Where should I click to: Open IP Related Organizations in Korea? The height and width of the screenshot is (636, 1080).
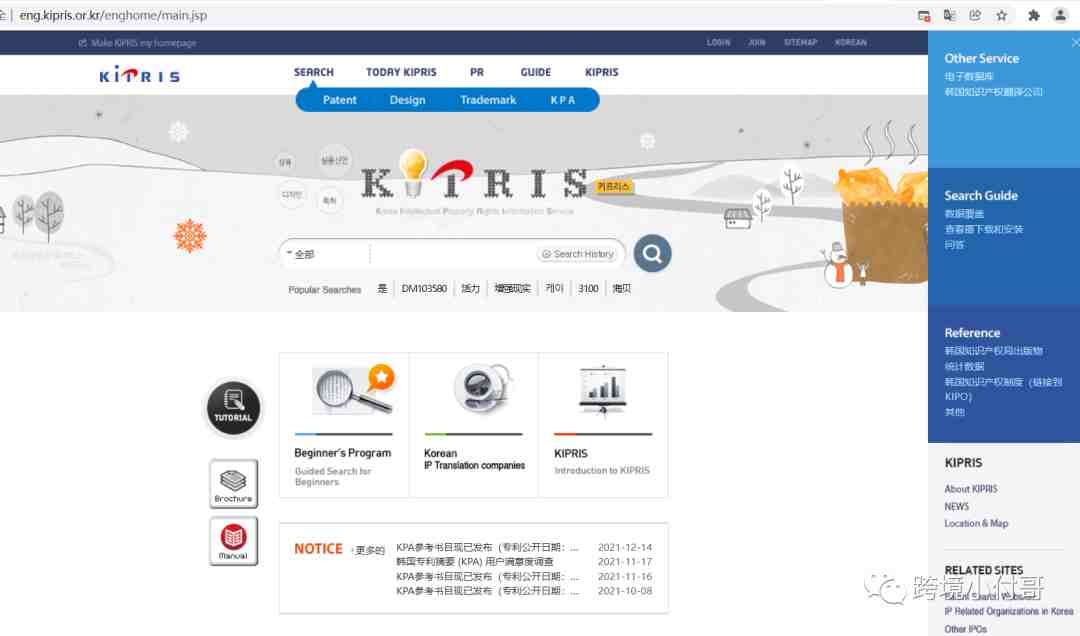tap(1008, 611)
